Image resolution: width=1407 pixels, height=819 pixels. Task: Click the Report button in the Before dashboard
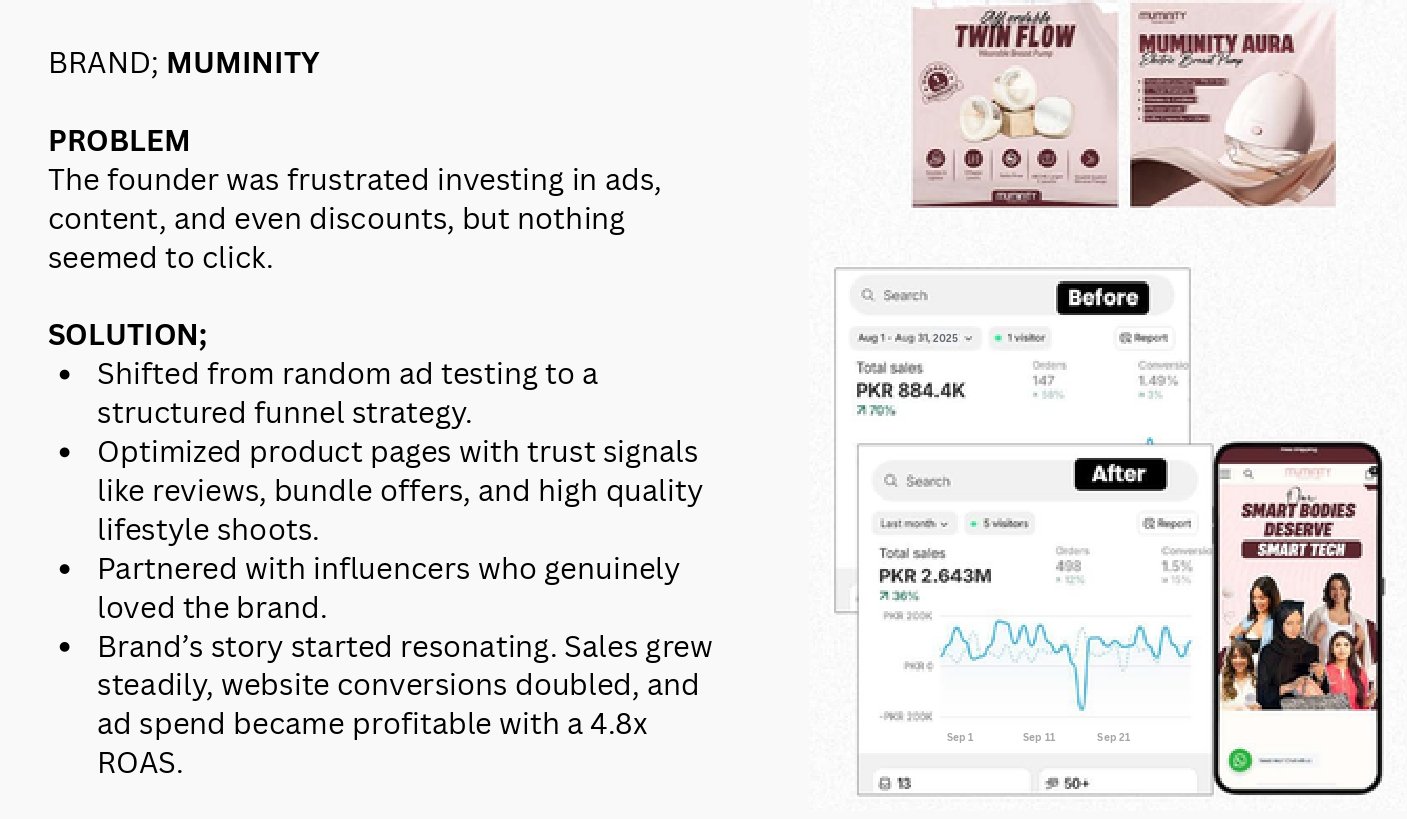coord(1145,338)
